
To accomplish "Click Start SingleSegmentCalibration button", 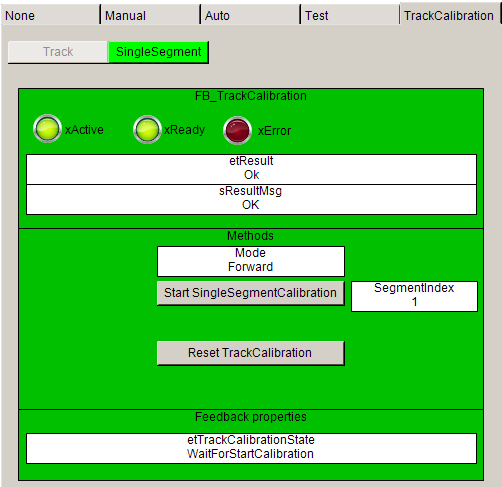I will coord(251,293).
